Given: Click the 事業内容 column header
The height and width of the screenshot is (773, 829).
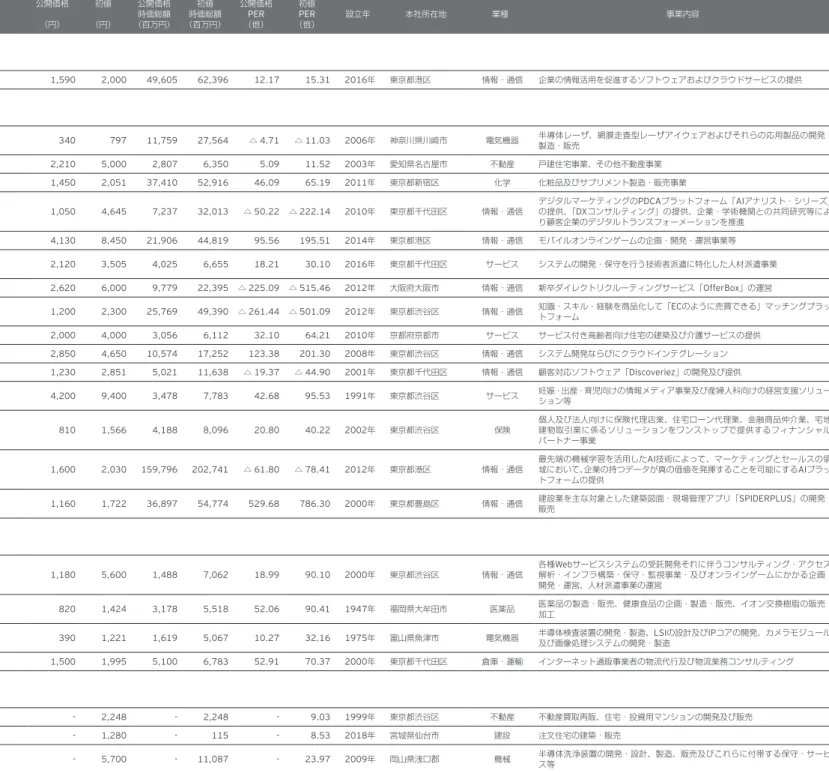Looking at the screenshot, I should click(683, 14).
